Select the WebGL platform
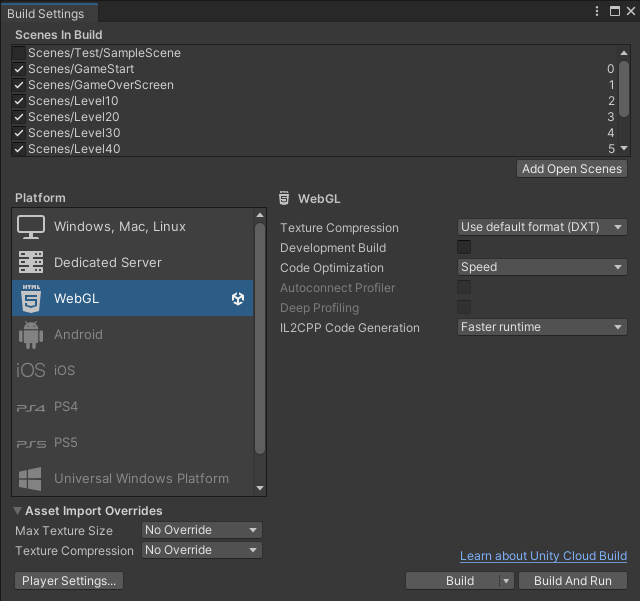Screen dimensions: 640x601 pyautogui.click(x=133, y=298)
